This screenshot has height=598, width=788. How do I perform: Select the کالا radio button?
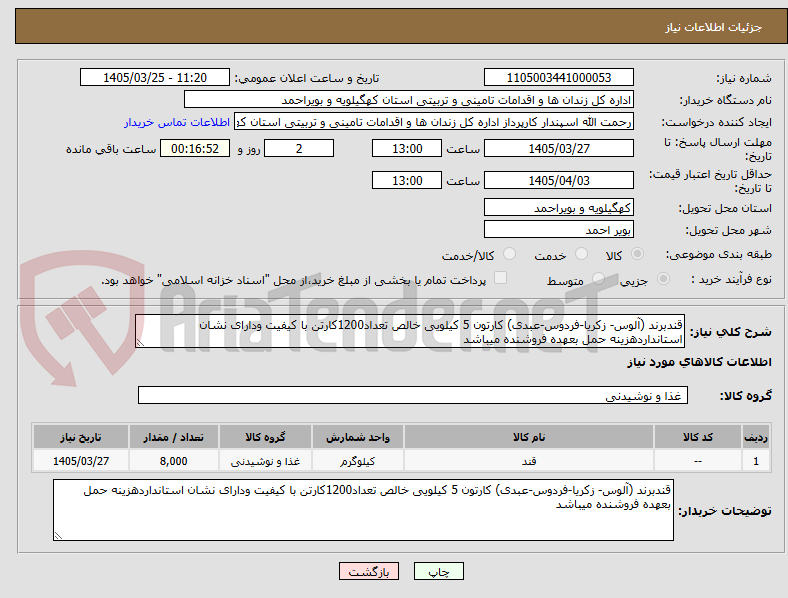[x=637, y=254]
